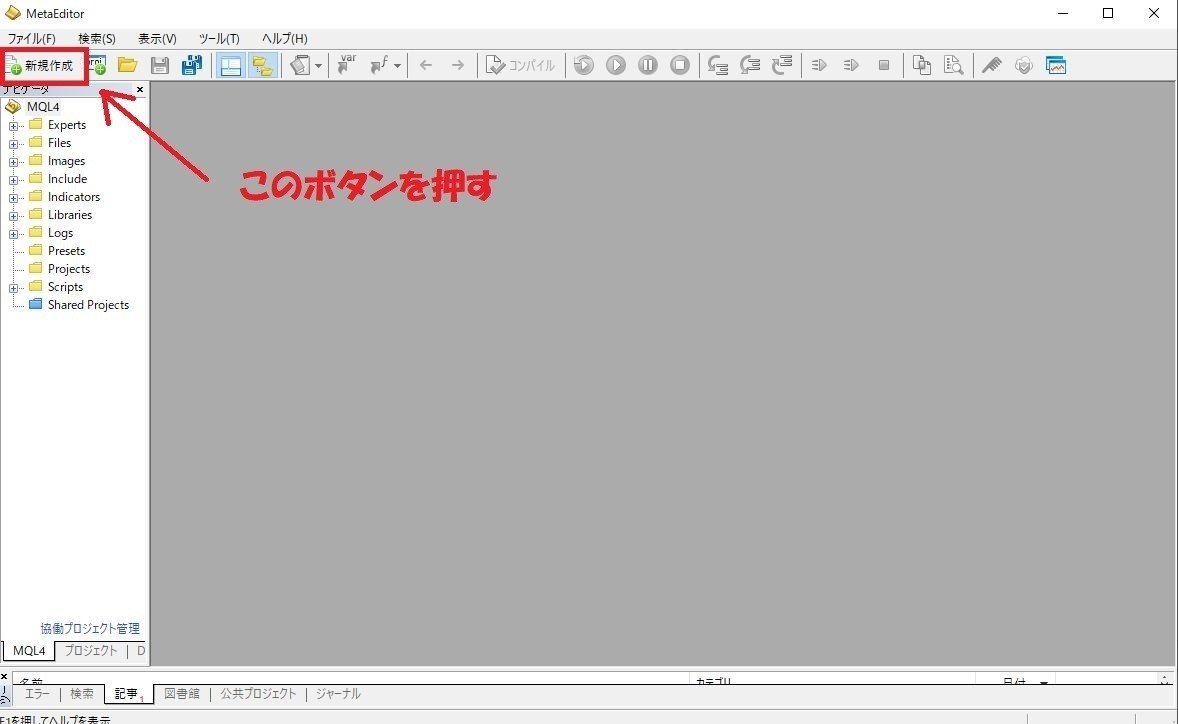Open MetaTrader with the chart icon
Screen dimensions: 1178x724
[1056, 64]
